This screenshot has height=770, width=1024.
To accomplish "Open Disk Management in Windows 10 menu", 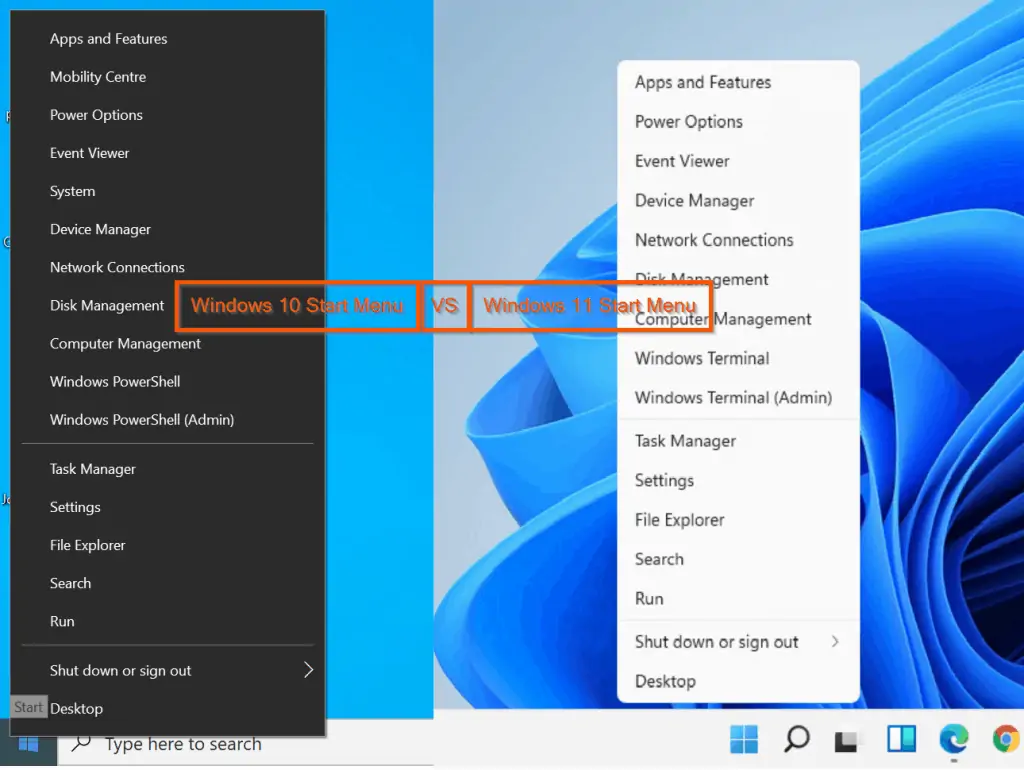I will (107, 305).
